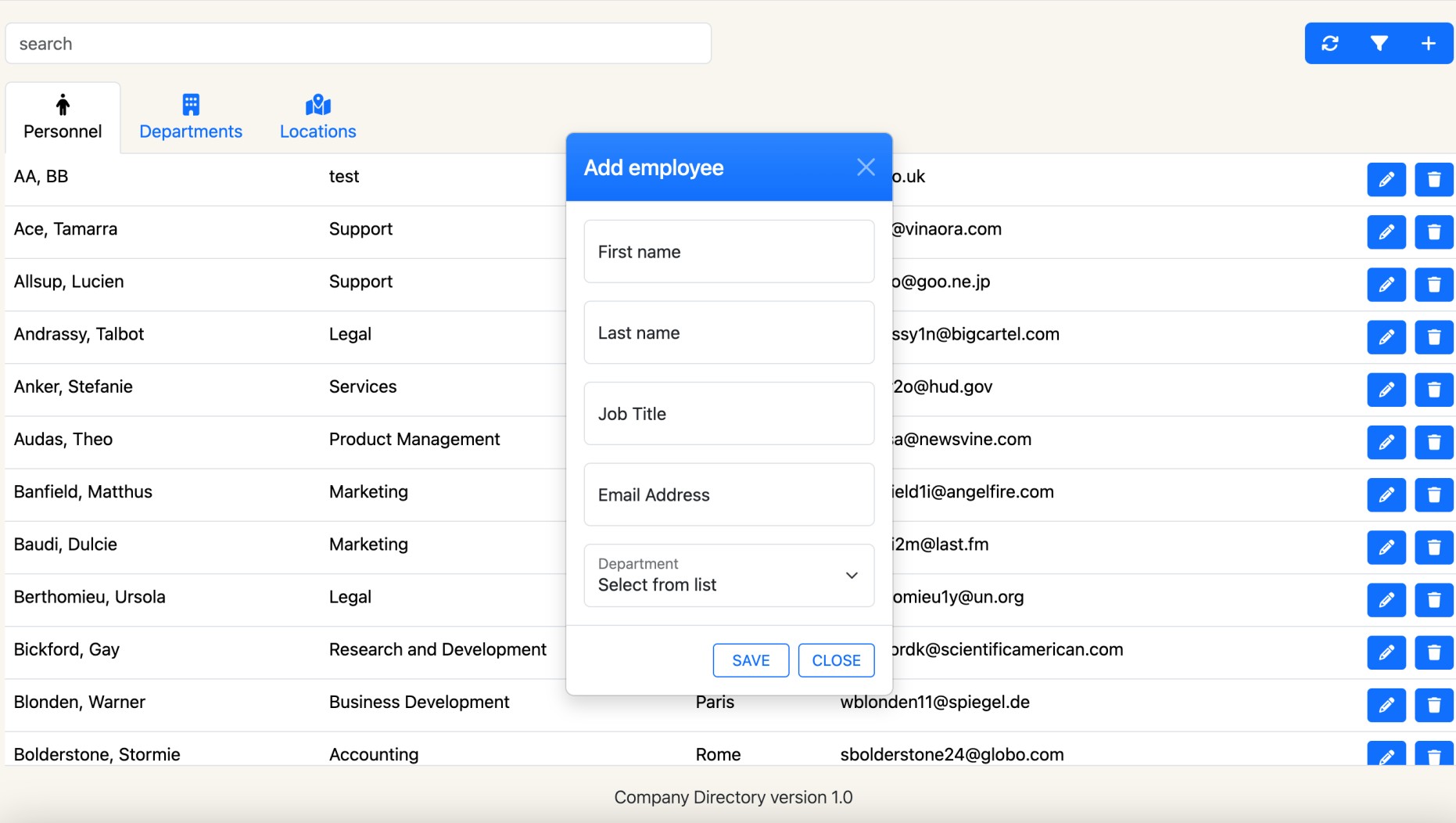The image size is (1456, 823).
Task: Edit Baudi, Dulcie using the pencil icon
Action: coord(1386,548)
